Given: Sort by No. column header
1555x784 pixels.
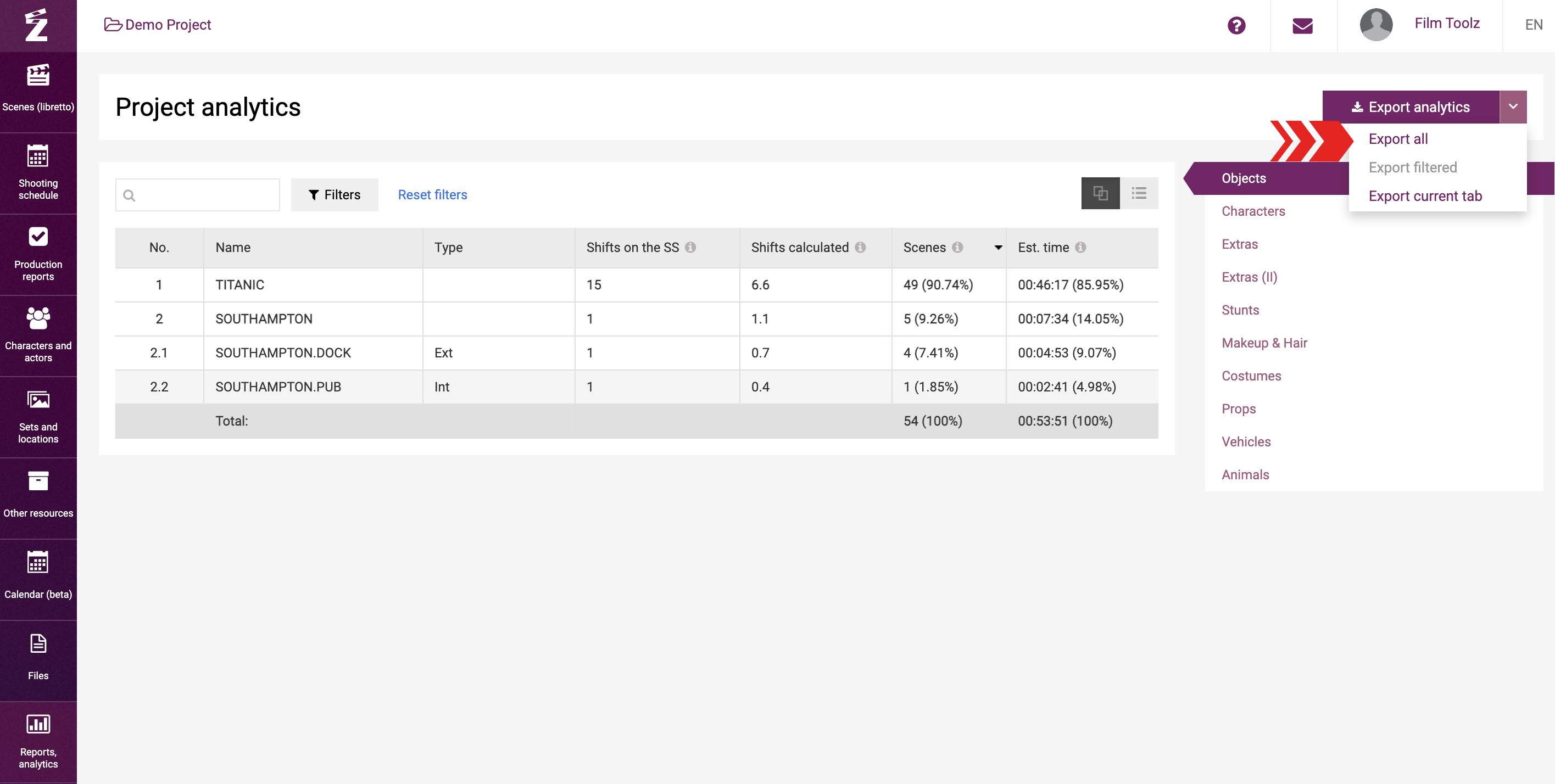Looking at the screenshot, I should (x=159, y=248).
